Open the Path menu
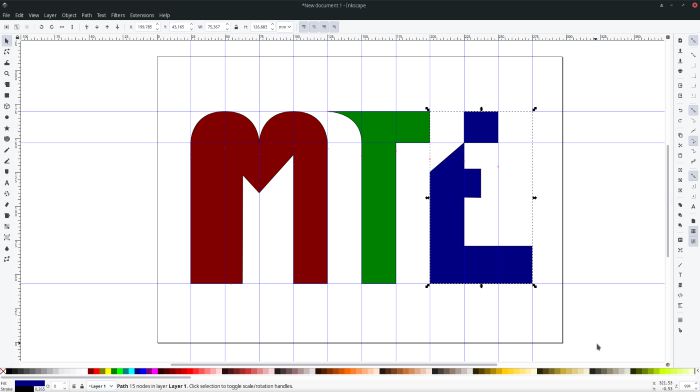700x392 pixels. 87,15
